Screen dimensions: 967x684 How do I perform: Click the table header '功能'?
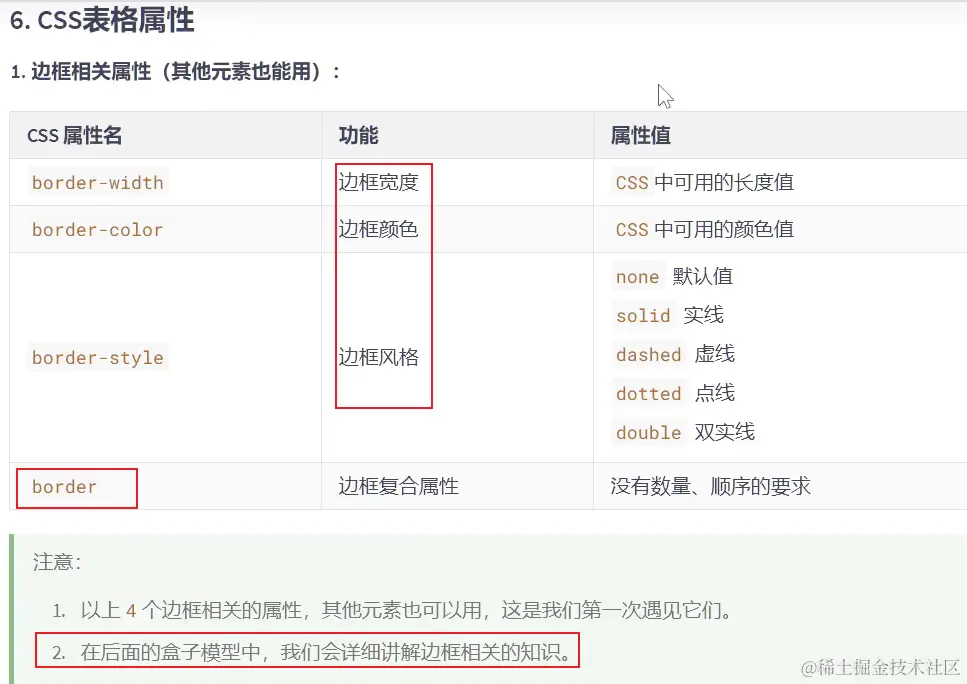[x=358, y=135]
